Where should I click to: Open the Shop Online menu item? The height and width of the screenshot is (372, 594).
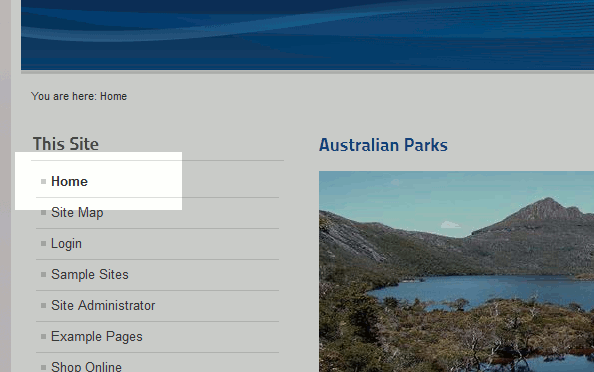pyautogui.click(x=86, y=367)
